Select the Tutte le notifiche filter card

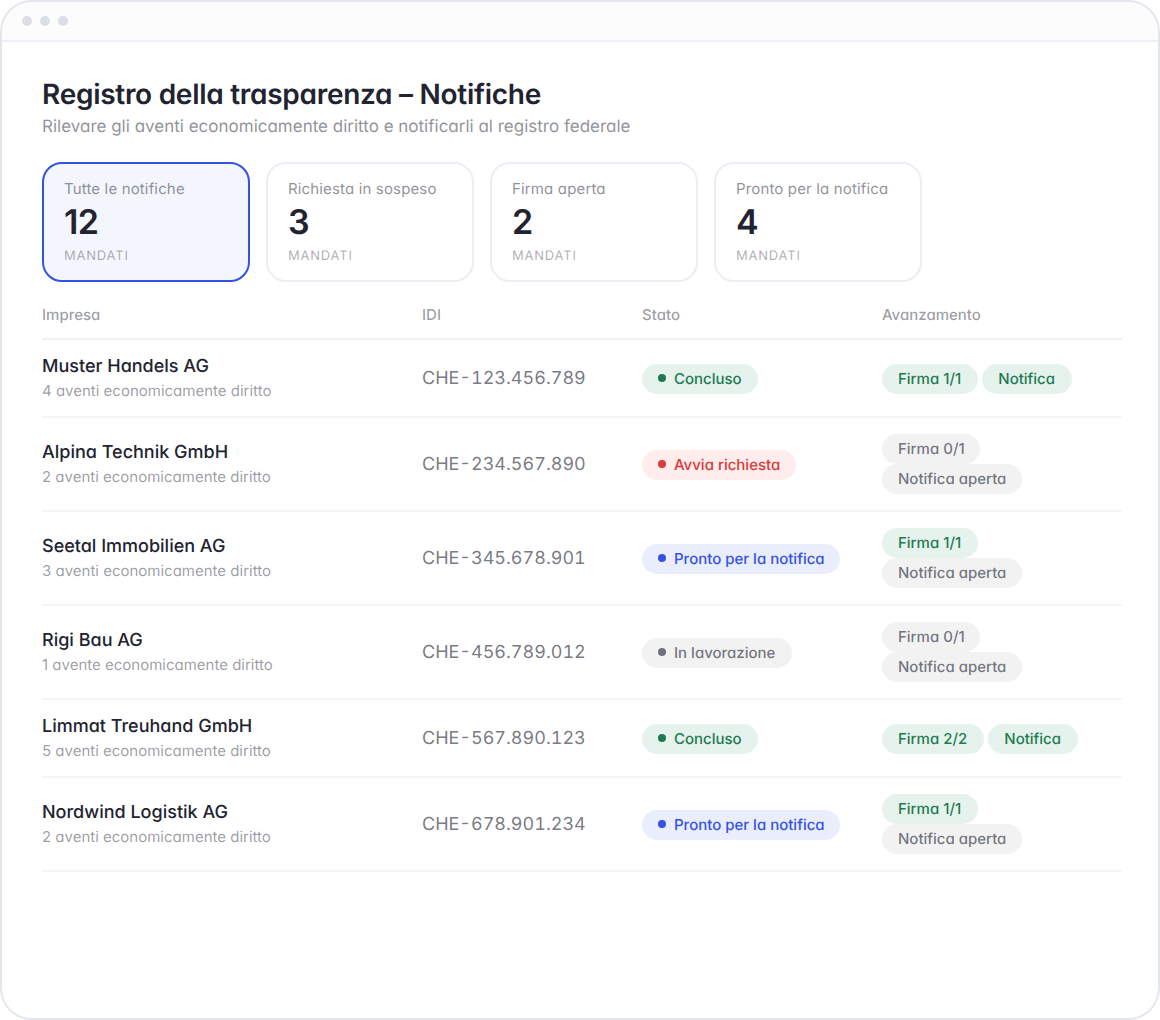tap(146, 222)
